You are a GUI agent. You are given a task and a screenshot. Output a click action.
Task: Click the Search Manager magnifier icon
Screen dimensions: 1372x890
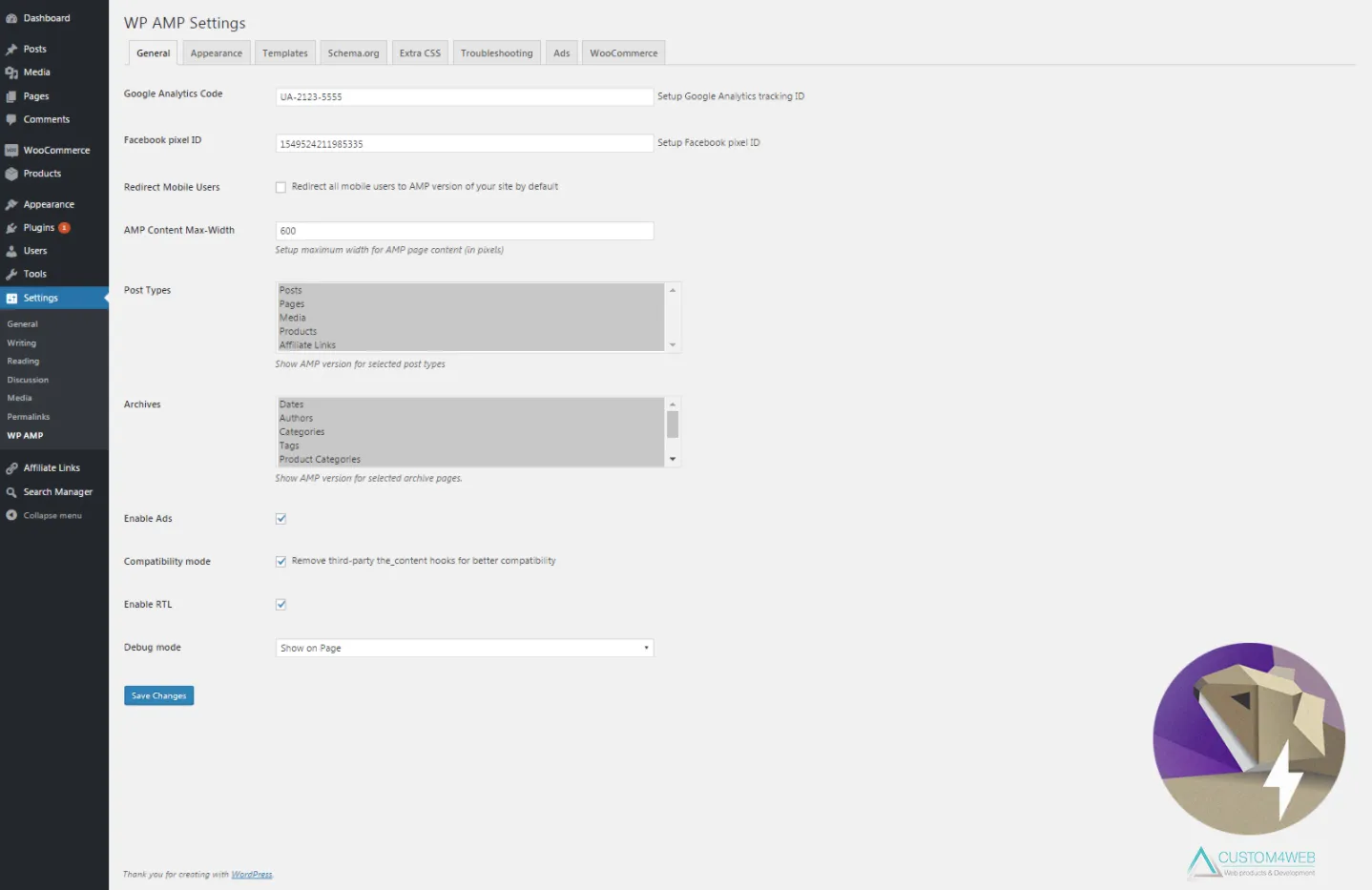coord(11,492)
